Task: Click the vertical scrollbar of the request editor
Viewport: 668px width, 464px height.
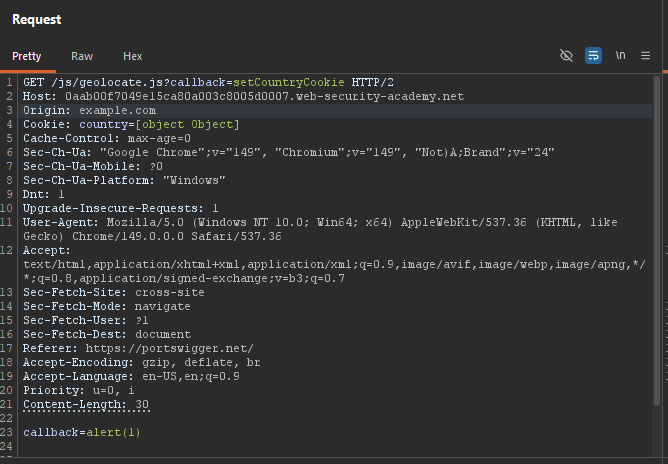Action: click(656, 241)
